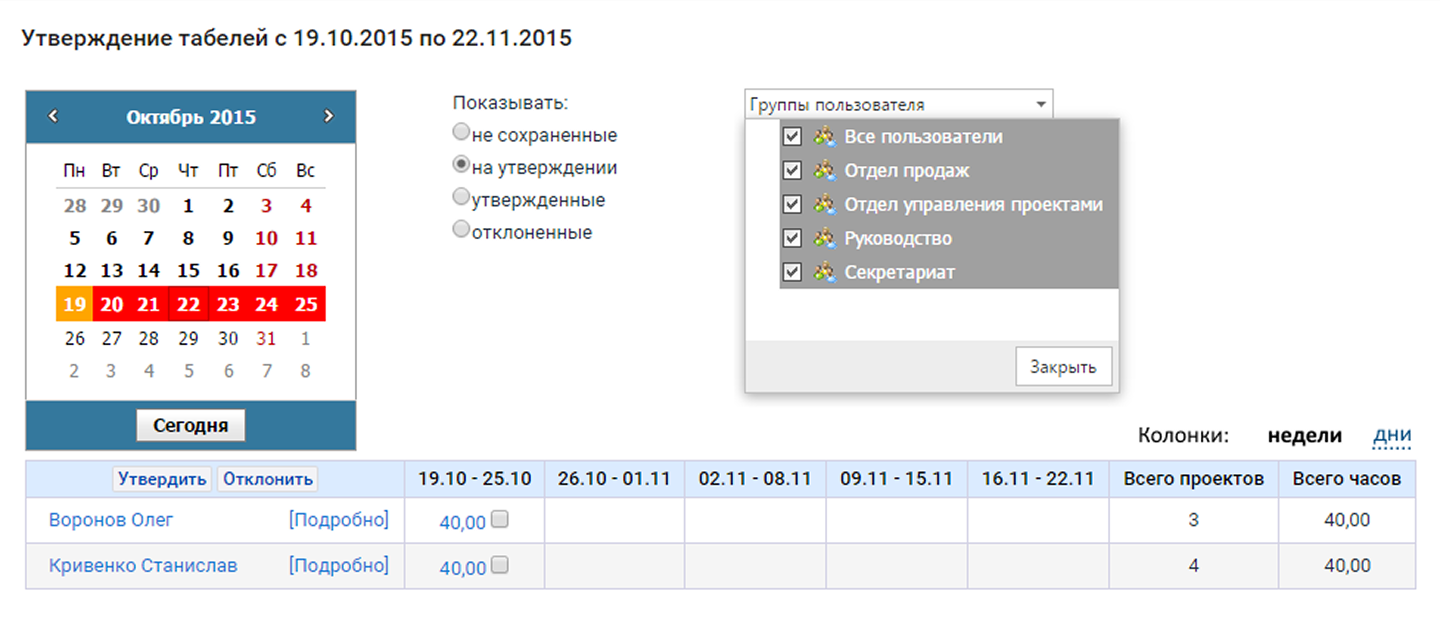
Task: Switch columns view to недели
Action: click(x=1304, y=435)
